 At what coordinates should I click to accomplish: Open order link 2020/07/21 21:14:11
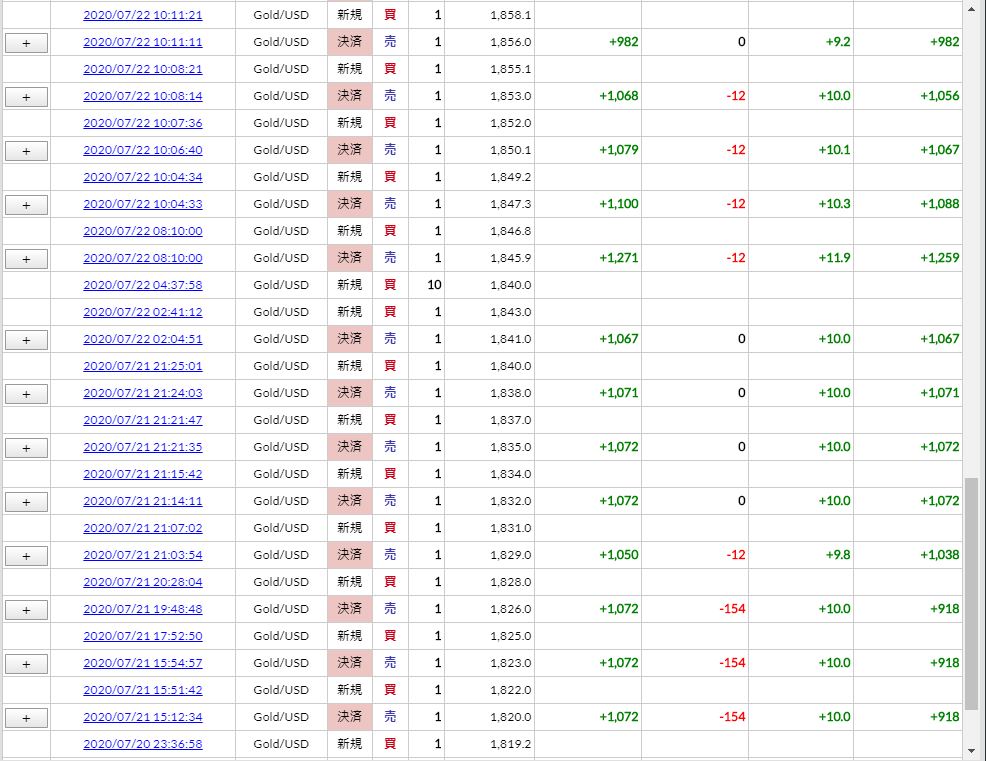coord(143,501)
